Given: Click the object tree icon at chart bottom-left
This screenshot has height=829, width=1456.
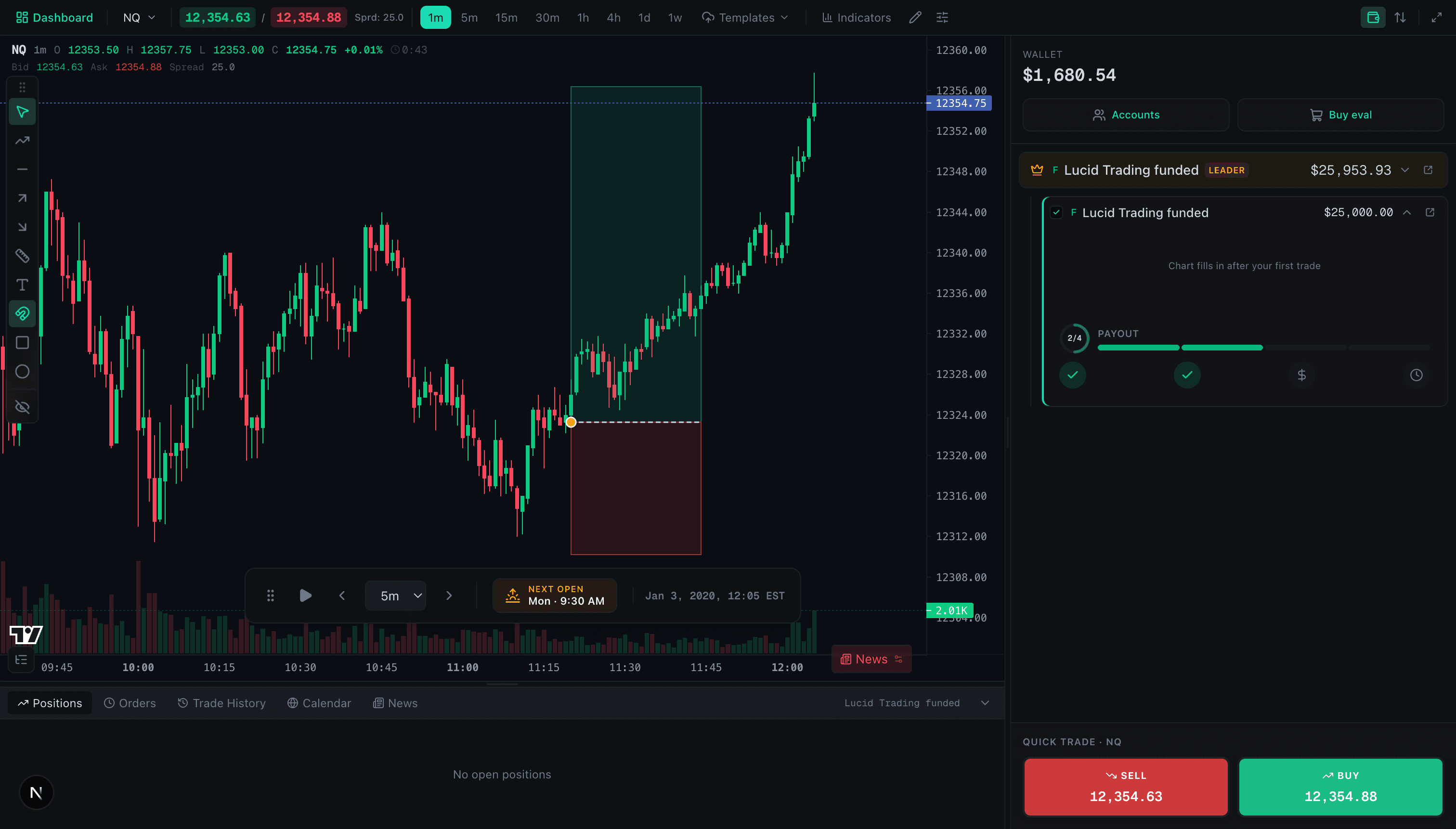Looking at the screenshot, I should (x=22, y=660).
